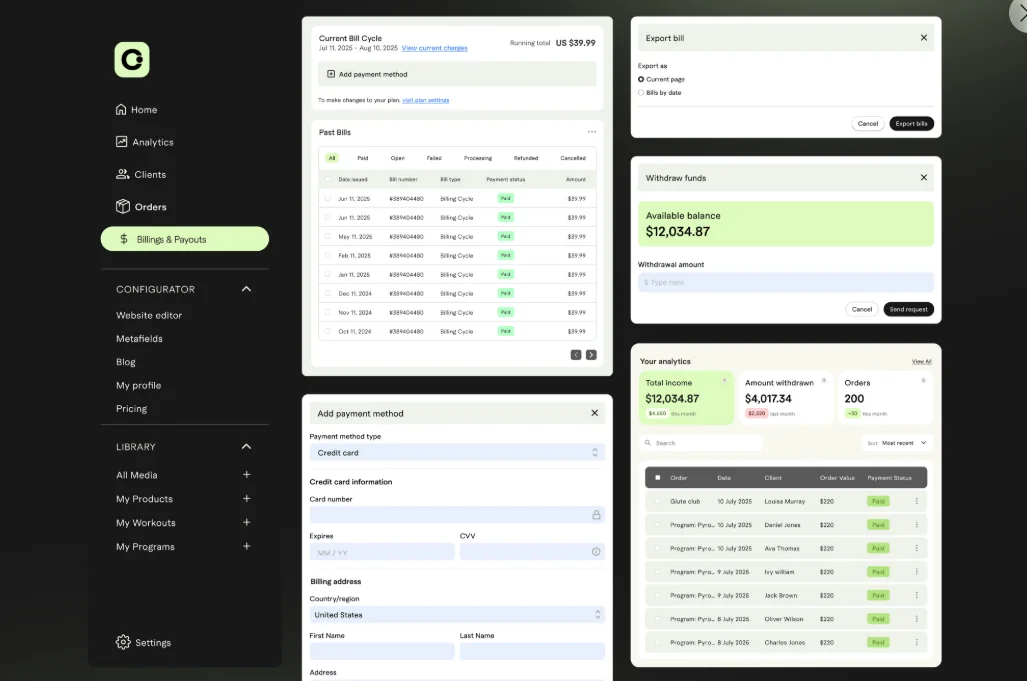
Task: Go to previous page of Past Bills
Action: pos(576,355)
